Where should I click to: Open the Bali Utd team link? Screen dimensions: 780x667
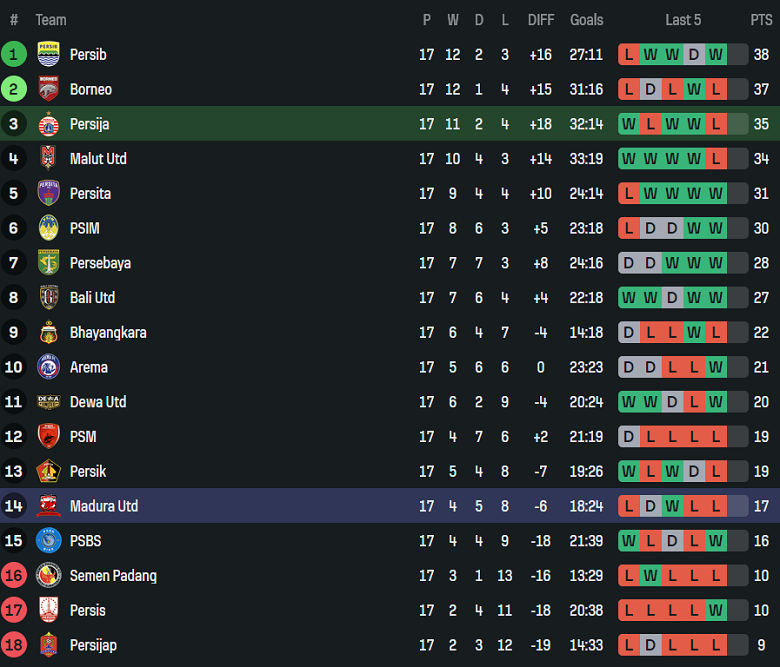pos(92,297)
